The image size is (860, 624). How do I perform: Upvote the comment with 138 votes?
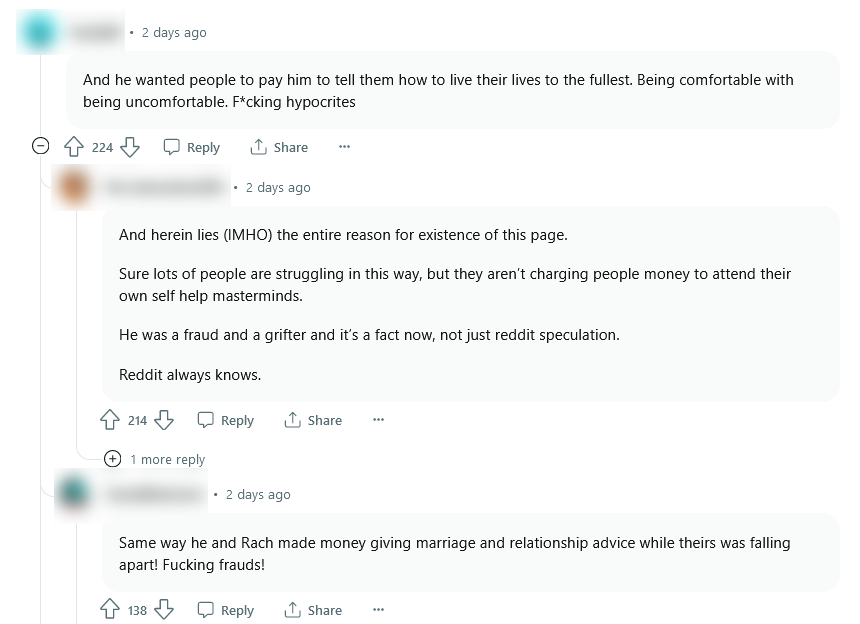[110, 610]
